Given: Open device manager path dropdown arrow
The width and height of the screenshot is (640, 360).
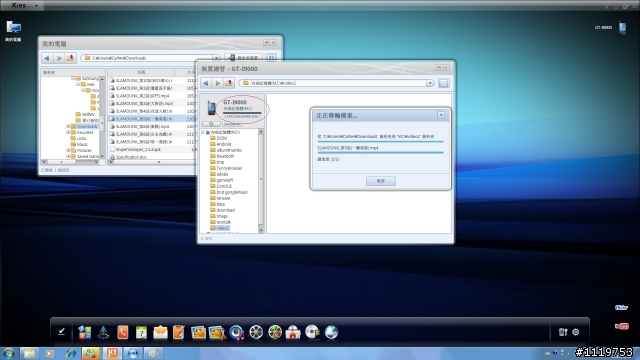Looking at the screenshot, I should point(430,83).
